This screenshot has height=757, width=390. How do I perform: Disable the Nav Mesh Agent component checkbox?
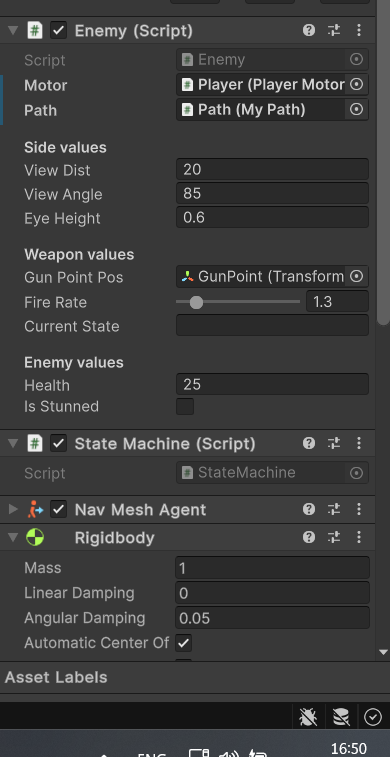58,509
